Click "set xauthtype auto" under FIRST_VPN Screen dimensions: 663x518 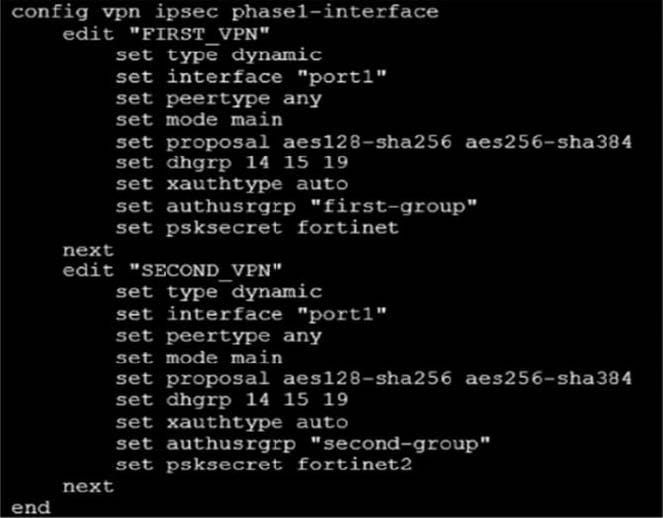[x=231, y=184]
